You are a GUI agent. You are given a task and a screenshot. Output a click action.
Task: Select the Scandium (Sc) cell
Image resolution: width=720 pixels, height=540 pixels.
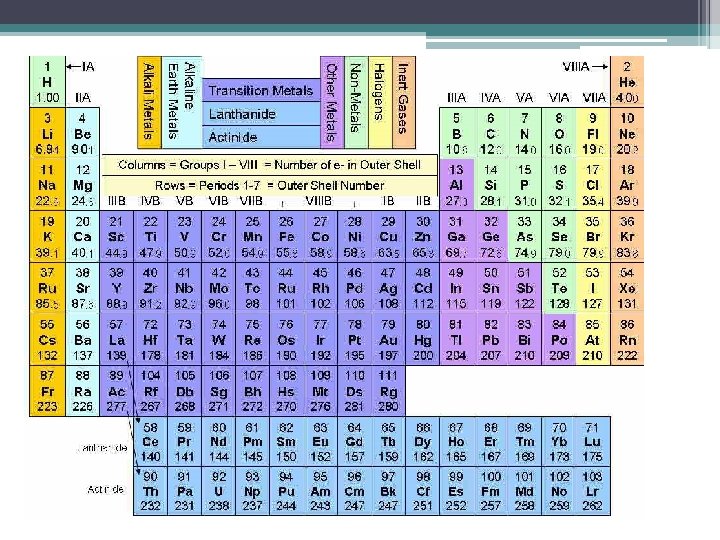[117, 236]
